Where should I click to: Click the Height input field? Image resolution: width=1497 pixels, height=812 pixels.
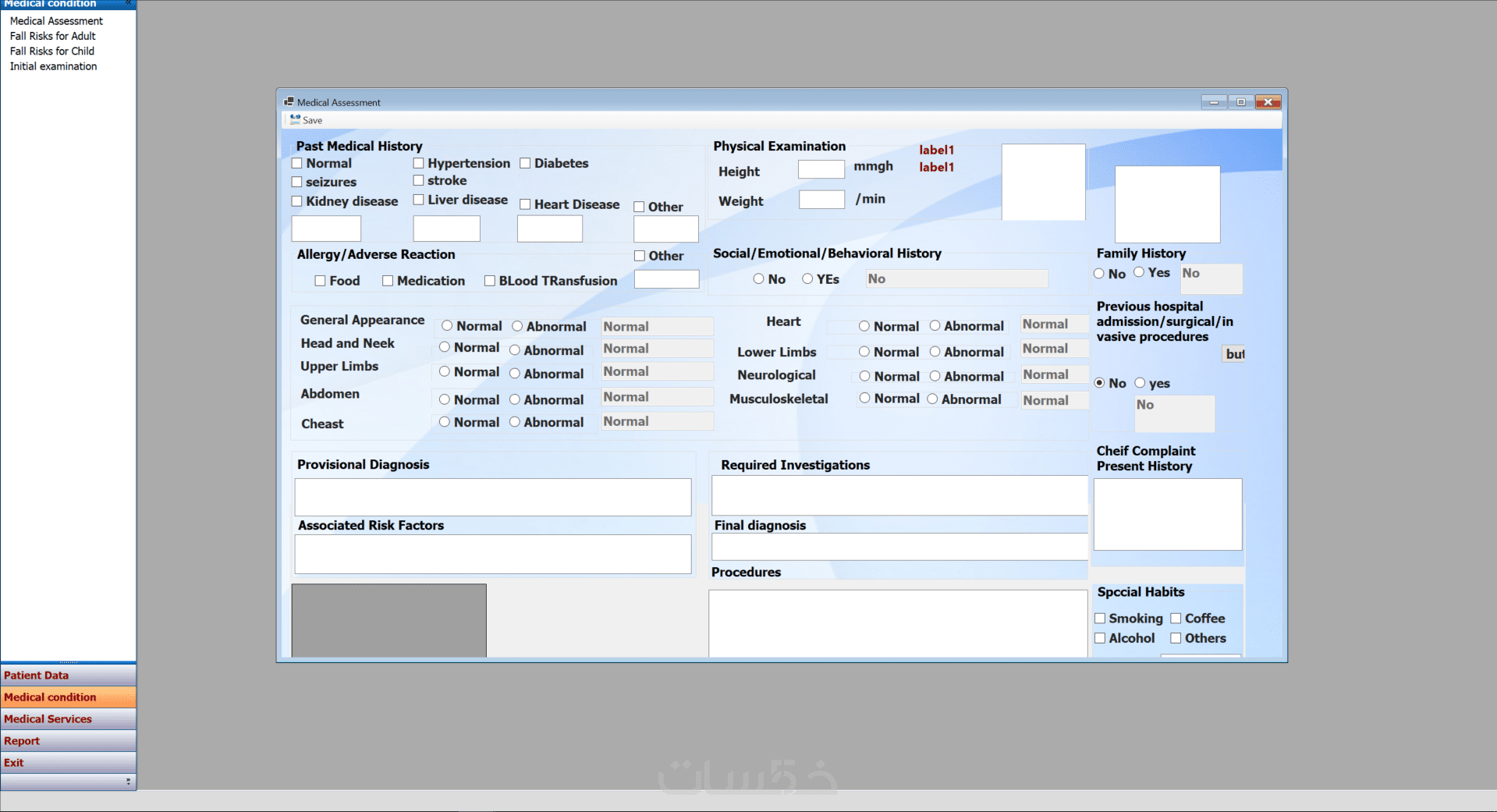coord(821,169)
